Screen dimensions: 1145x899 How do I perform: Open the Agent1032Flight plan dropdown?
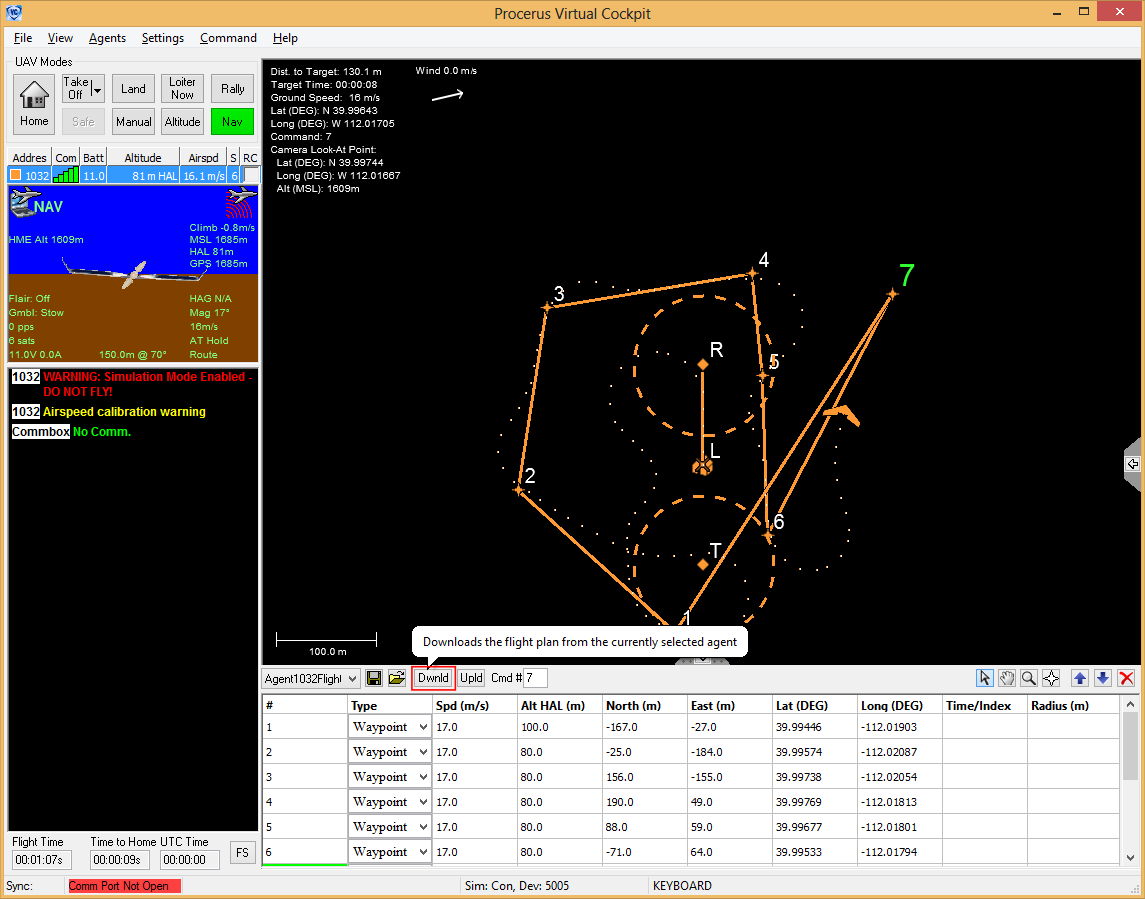point(352,678)
